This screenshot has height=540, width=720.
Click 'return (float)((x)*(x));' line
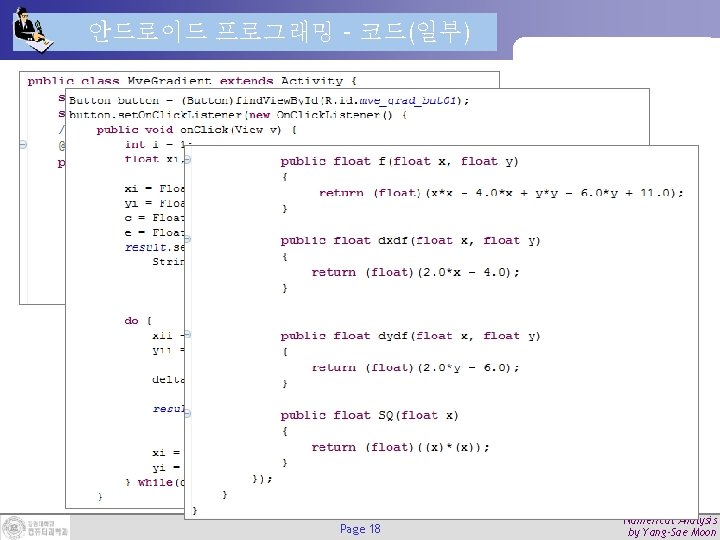pyautogui.click(x=400, y=447)
